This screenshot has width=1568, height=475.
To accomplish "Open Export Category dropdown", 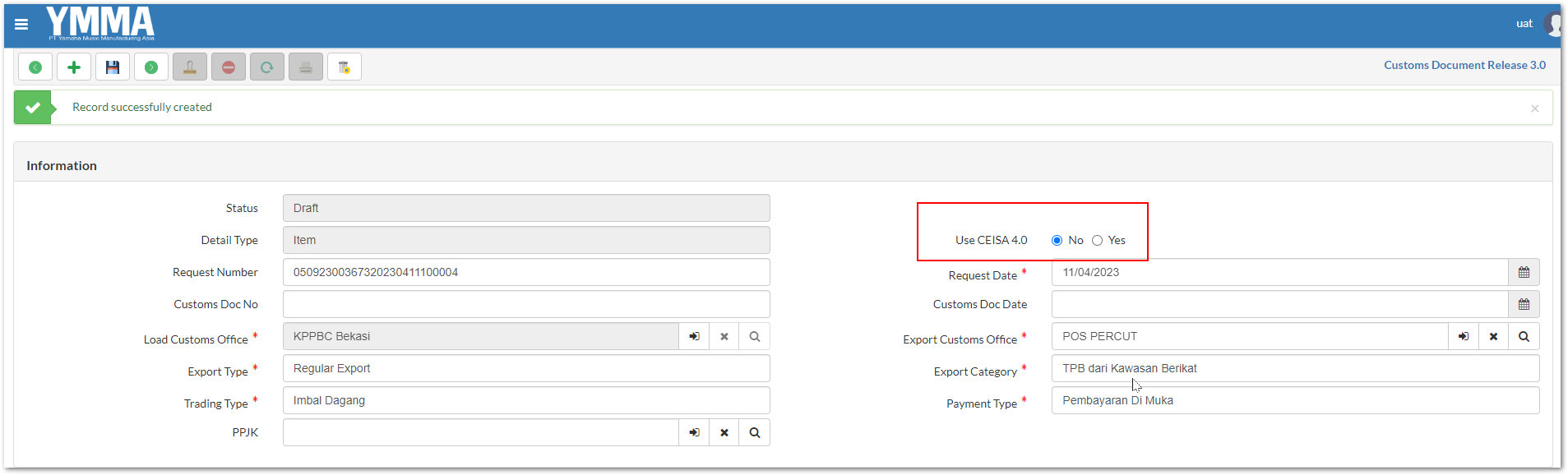I will coord(1294,369).
